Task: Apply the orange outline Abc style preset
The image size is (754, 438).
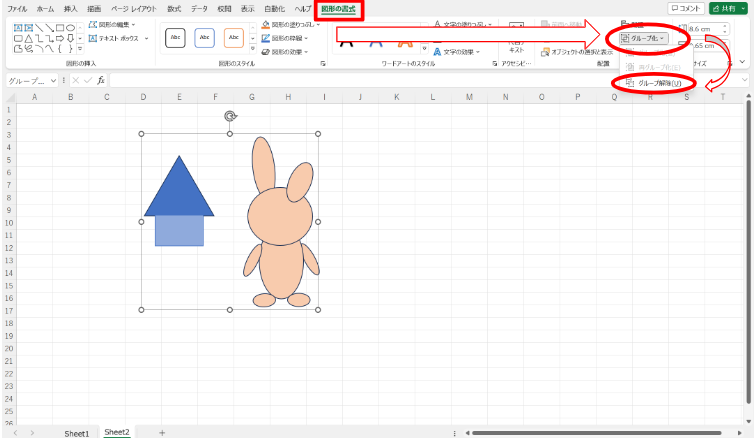Action: pyautogui.click(x=234, y=38)
